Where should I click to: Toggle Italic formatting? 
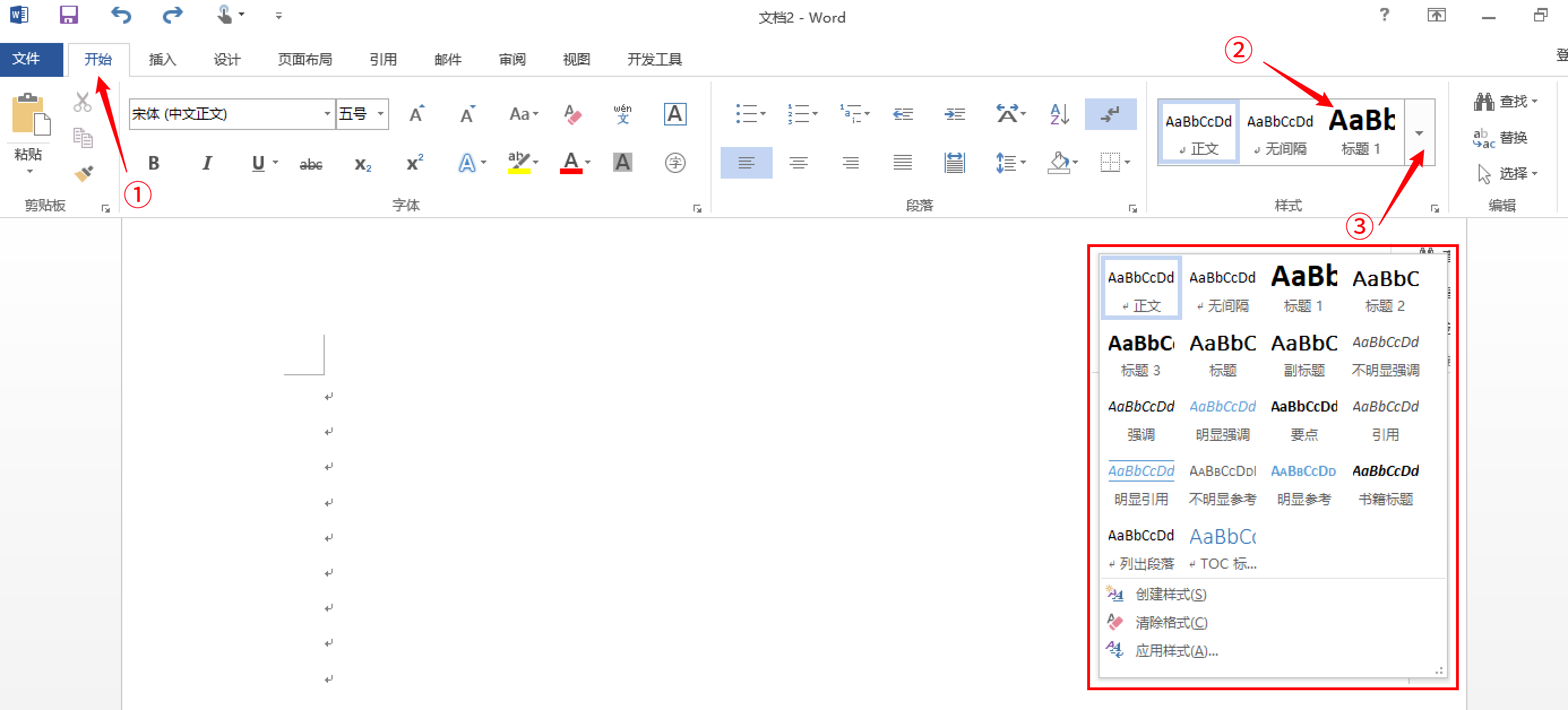point(206,163)
